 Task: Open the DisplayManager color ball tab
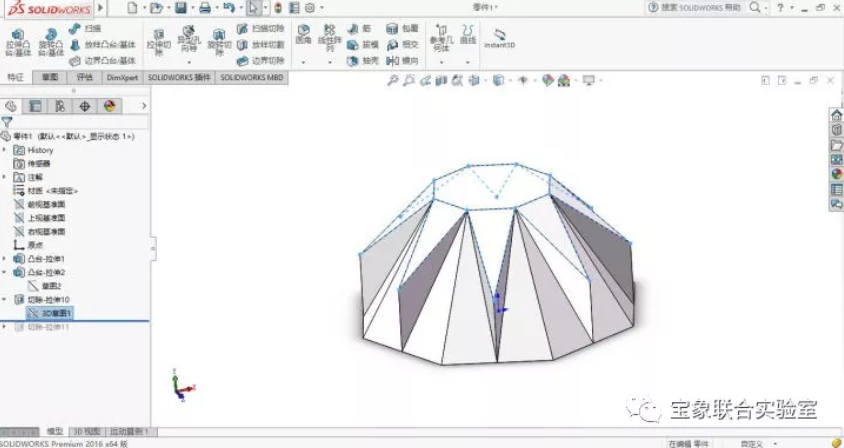click(110, 106)
